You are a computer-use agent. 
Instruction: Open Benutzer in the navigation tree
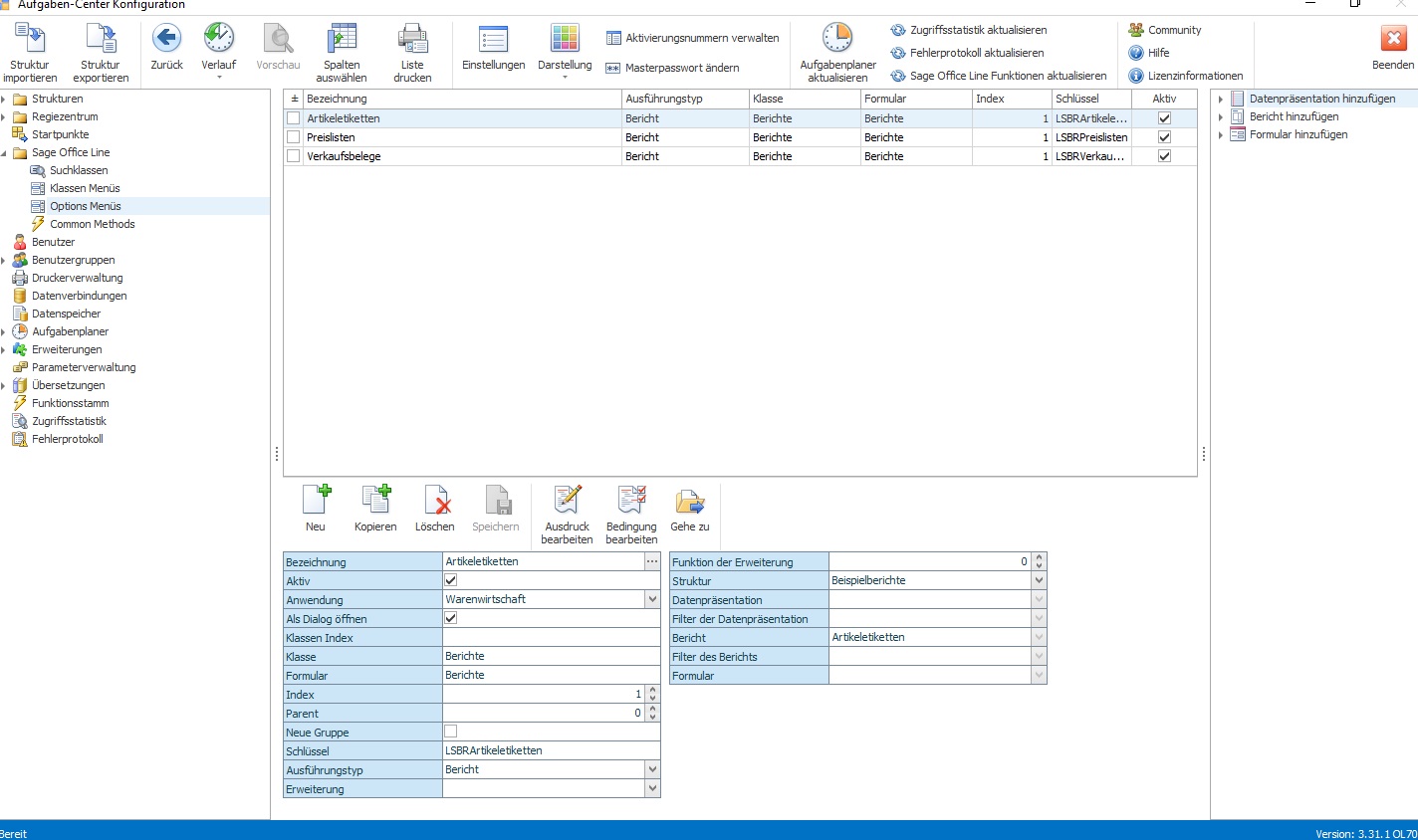coord(53,242)
